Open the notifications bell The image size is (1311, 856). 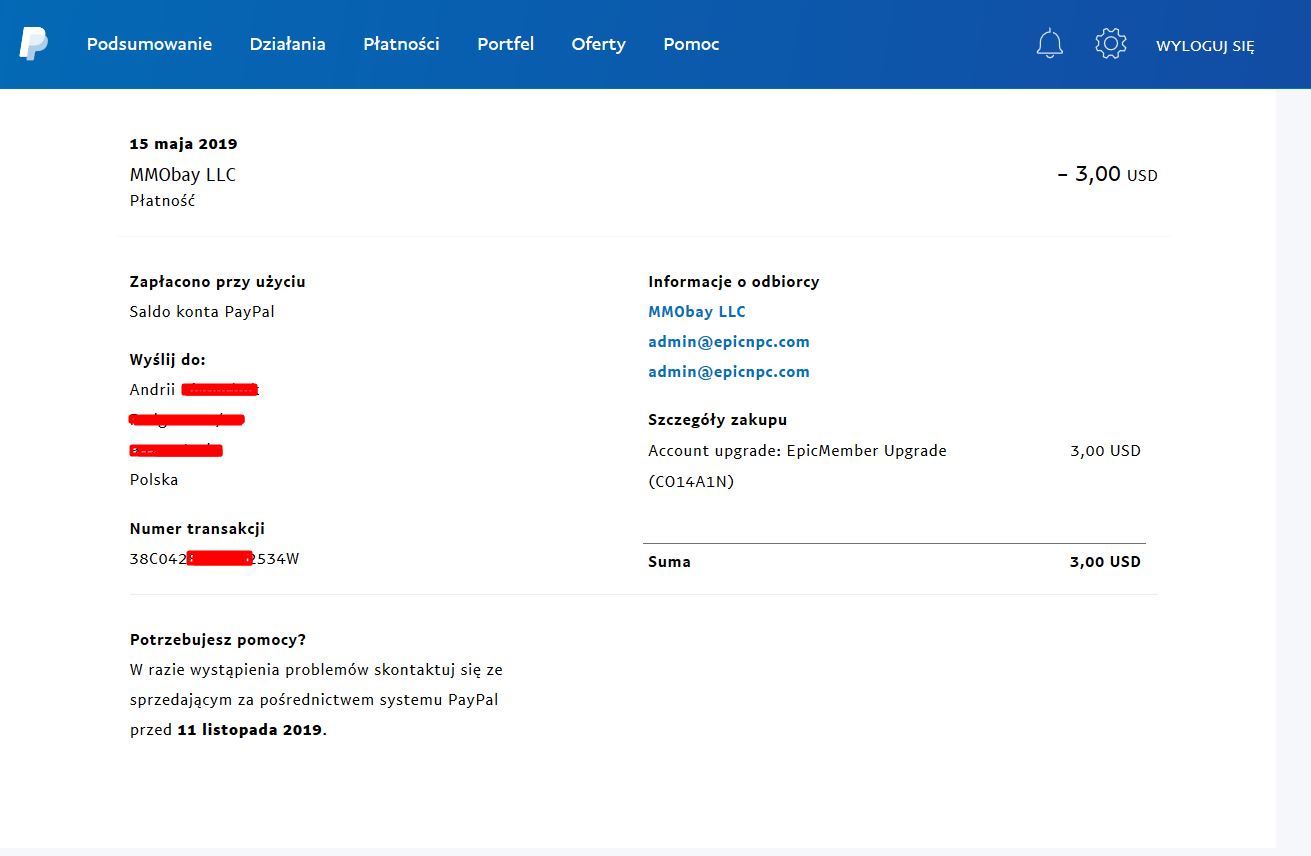point(1050,44)
